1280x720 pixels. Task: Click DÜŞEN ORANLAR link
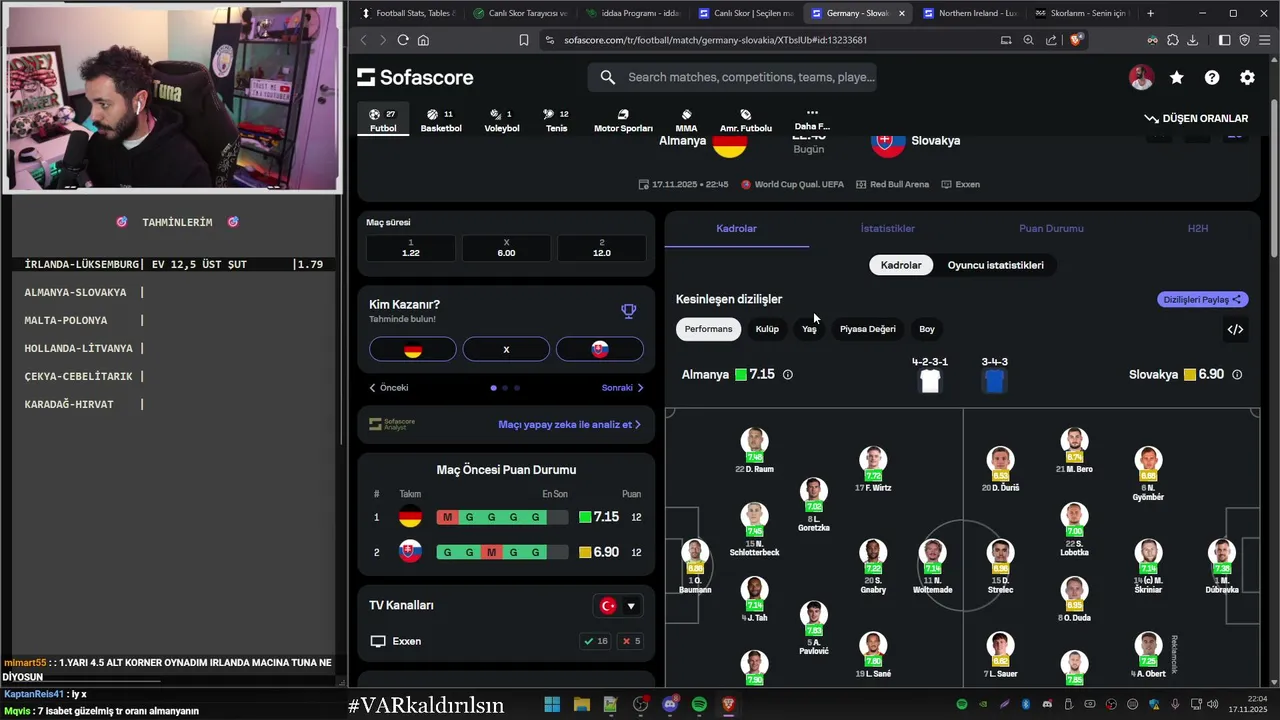click(x=1197, y=118)
